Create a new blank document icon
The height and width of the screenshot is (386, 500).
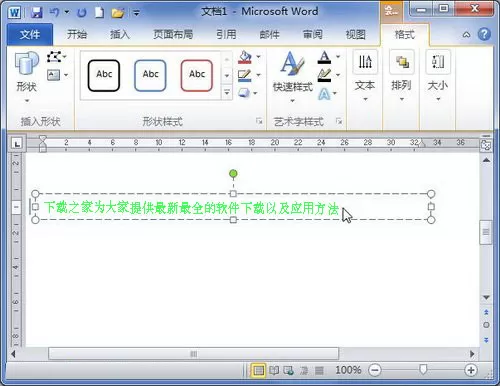tap(99, 13)
